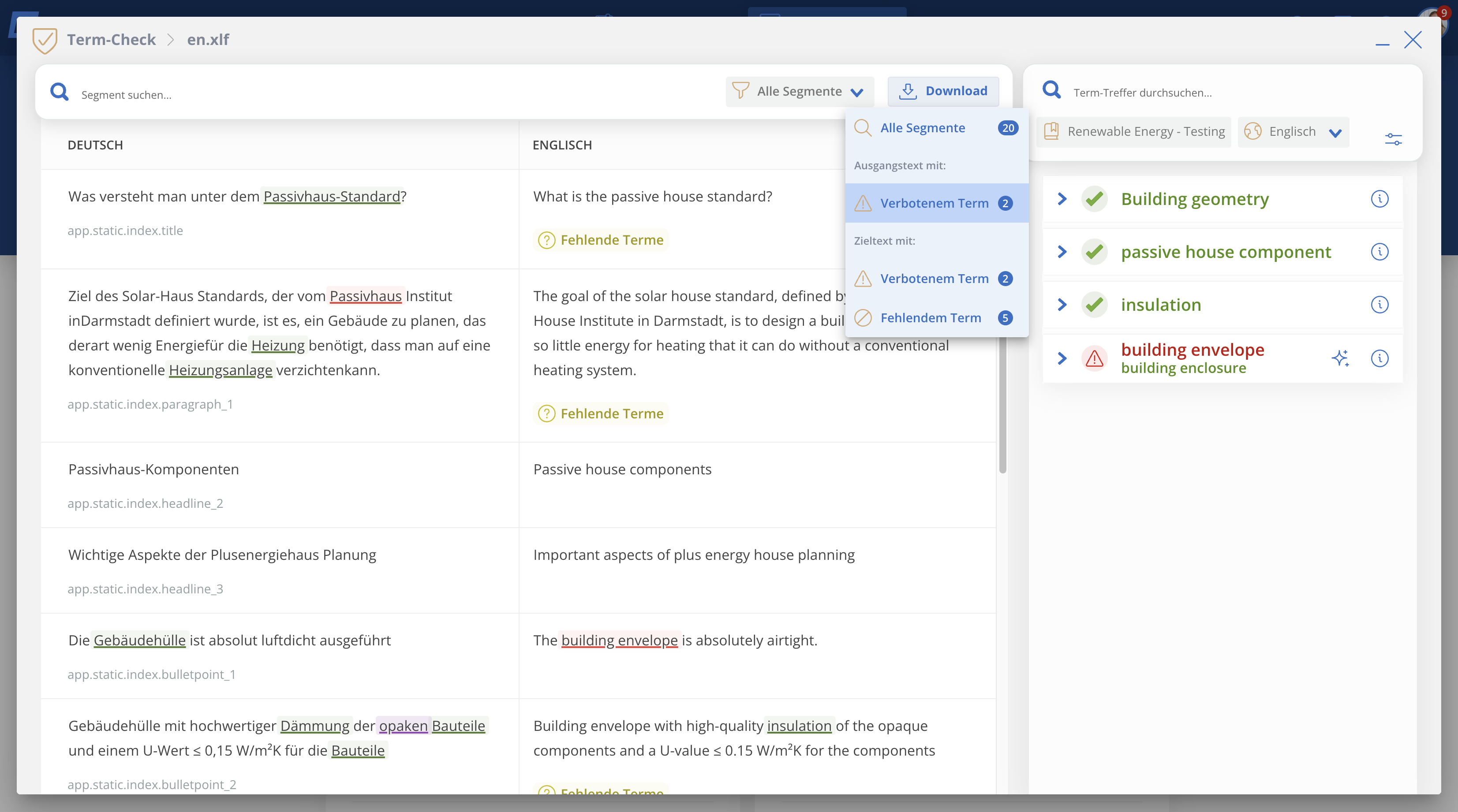The width and height of the screenshot is (1458, 812).
Task: Click the Download button
Action: tap(943, 91)
